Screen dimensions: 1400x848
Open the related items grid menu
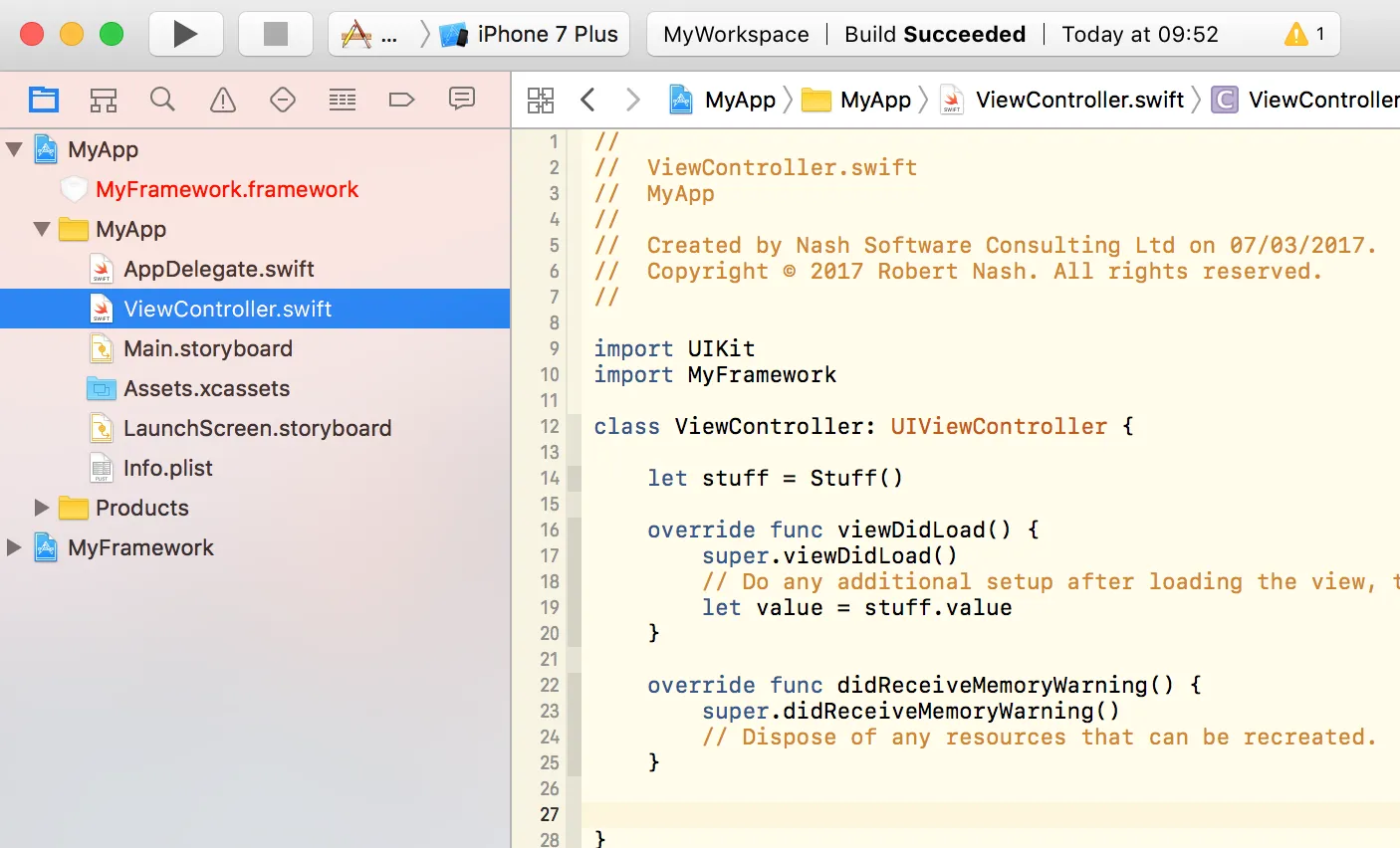541,100
